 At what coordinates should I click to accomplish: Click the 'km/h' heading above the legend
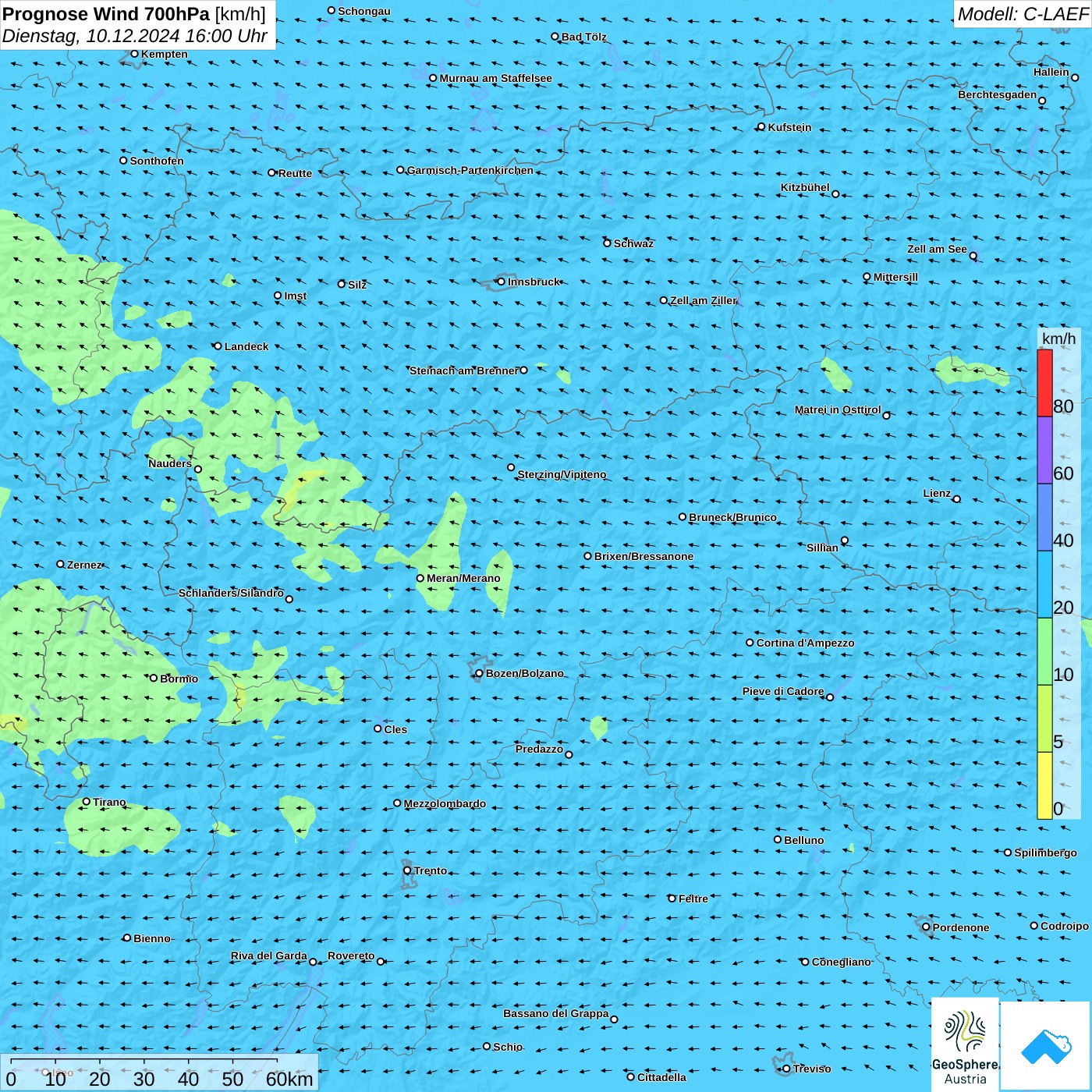(1058, 339)
